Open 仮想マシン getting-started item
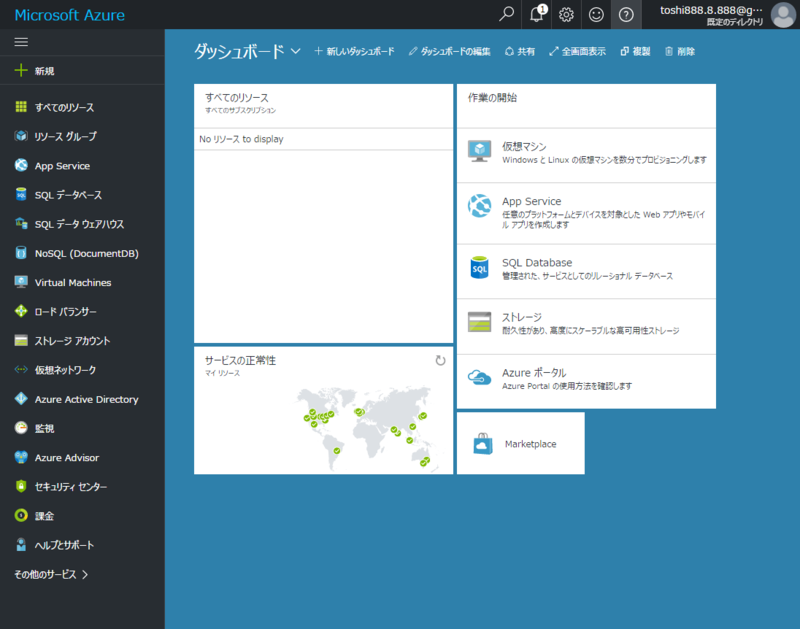The height and width of the screenshot is (629, 800). (x=586, y=155)
